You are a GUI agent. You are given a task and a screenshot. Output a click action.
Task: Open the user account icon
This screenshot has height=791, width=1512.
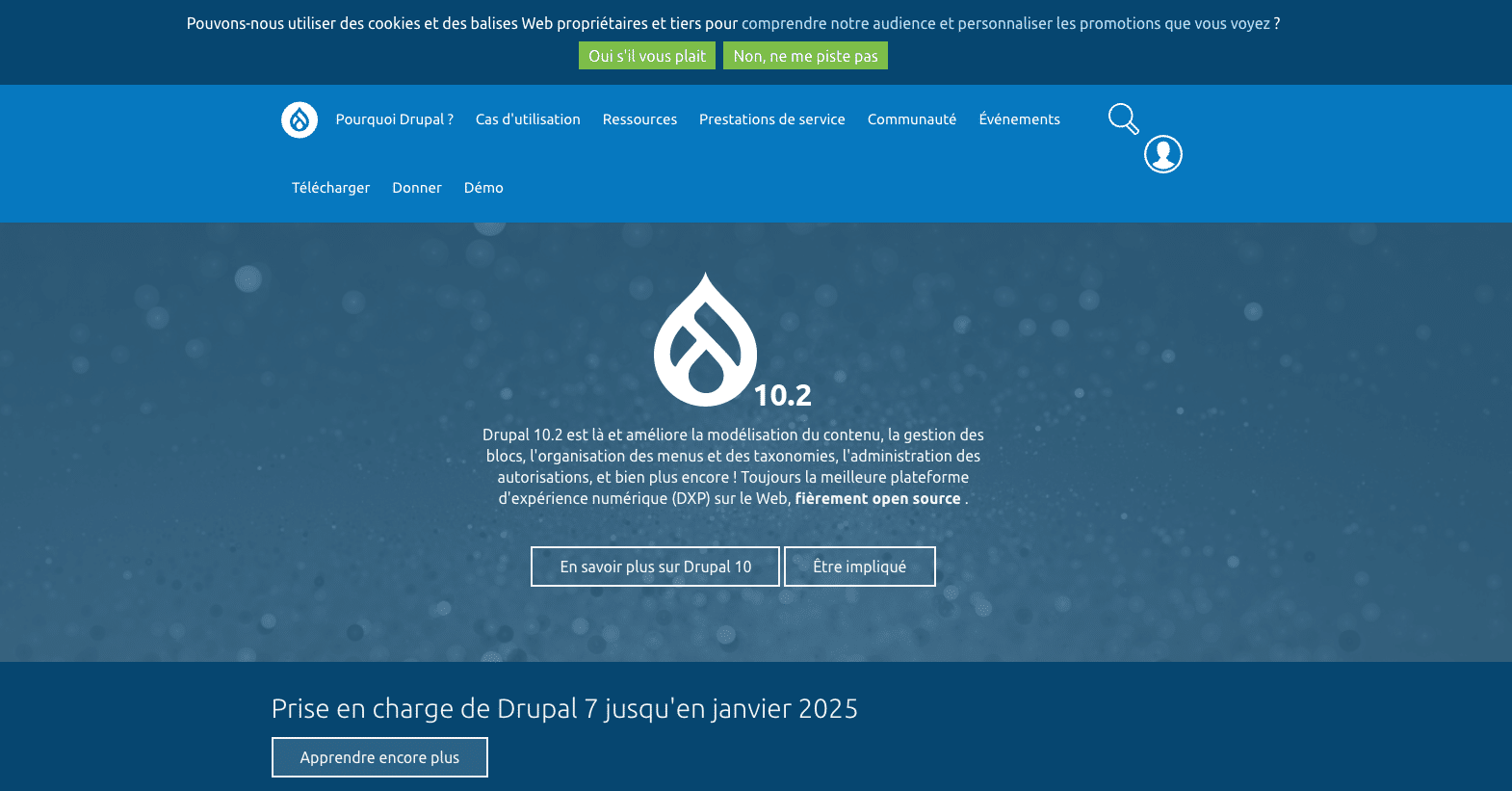click(1163, 154)
